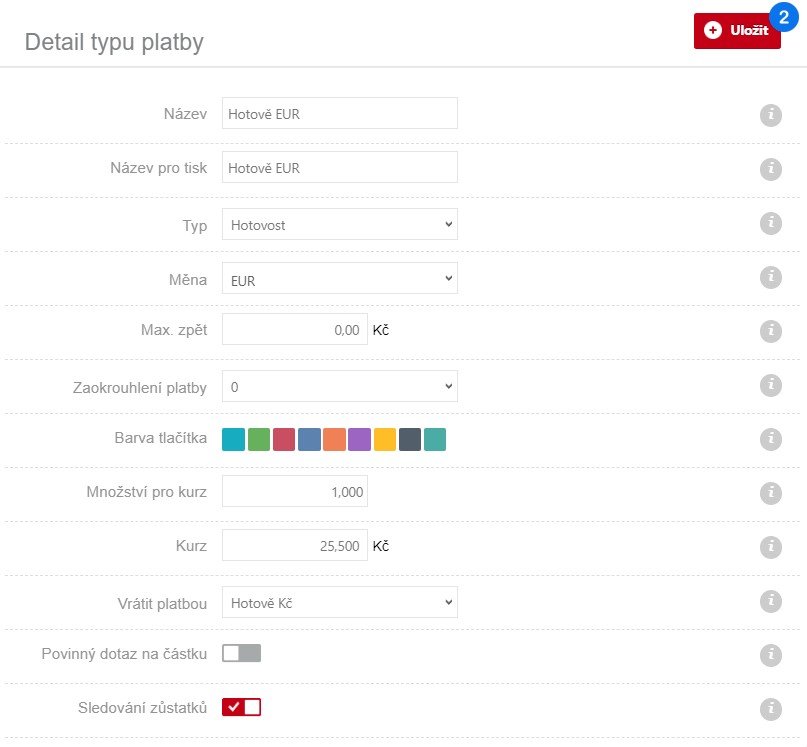Show help for Zaokrouhlení platby

click(770, 385)
